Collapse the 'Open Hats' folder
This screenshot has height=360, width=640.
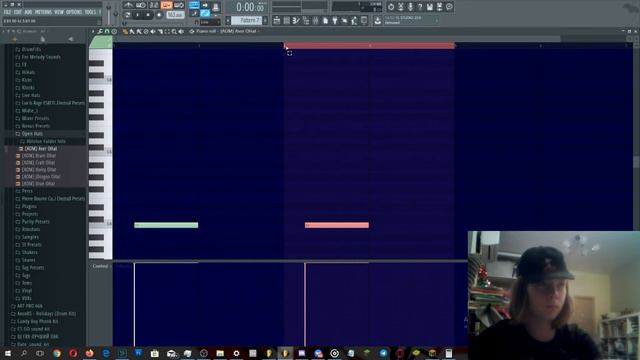tap(32, 133)
